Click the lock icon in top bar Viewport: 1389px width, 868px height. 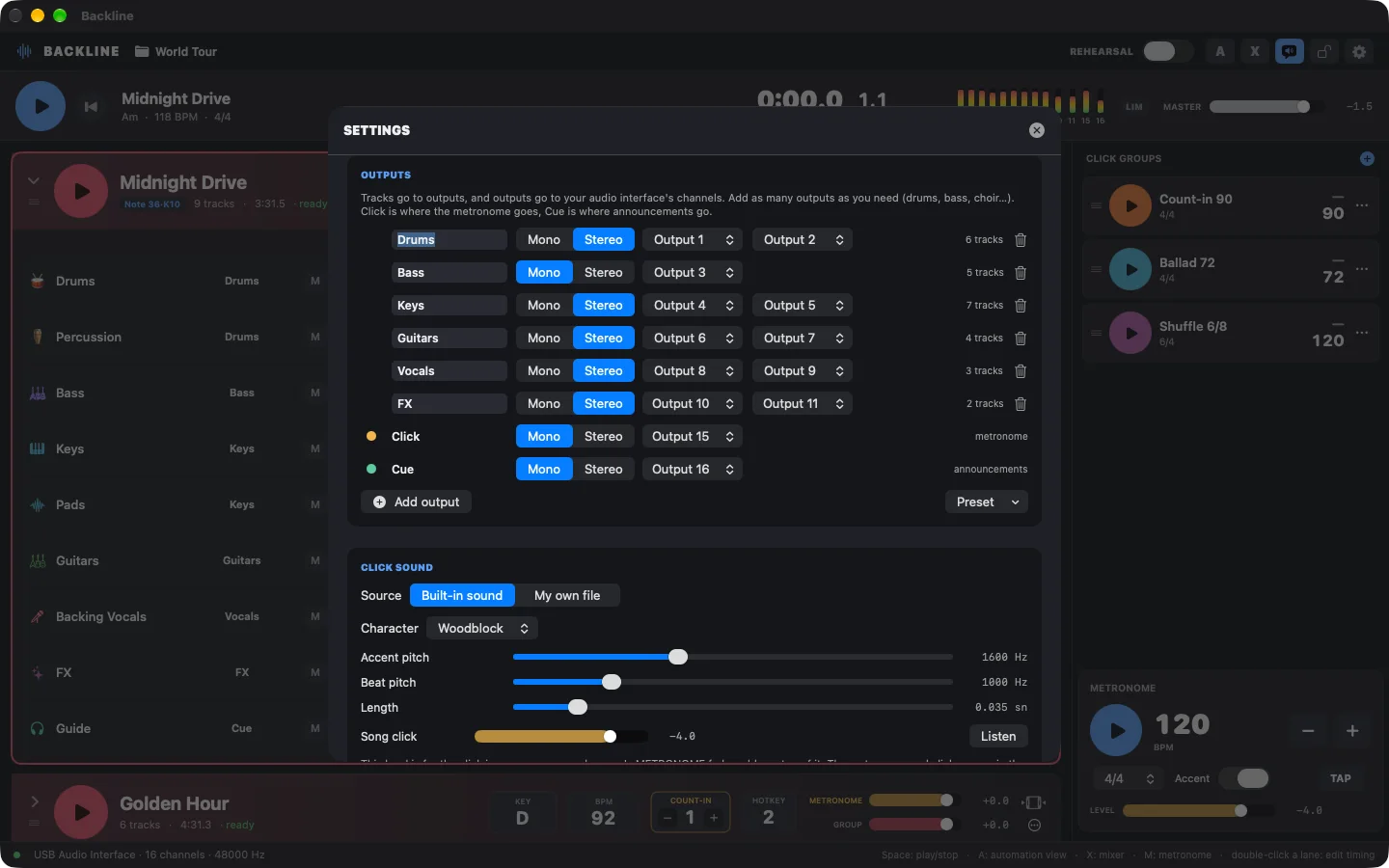1324,52
